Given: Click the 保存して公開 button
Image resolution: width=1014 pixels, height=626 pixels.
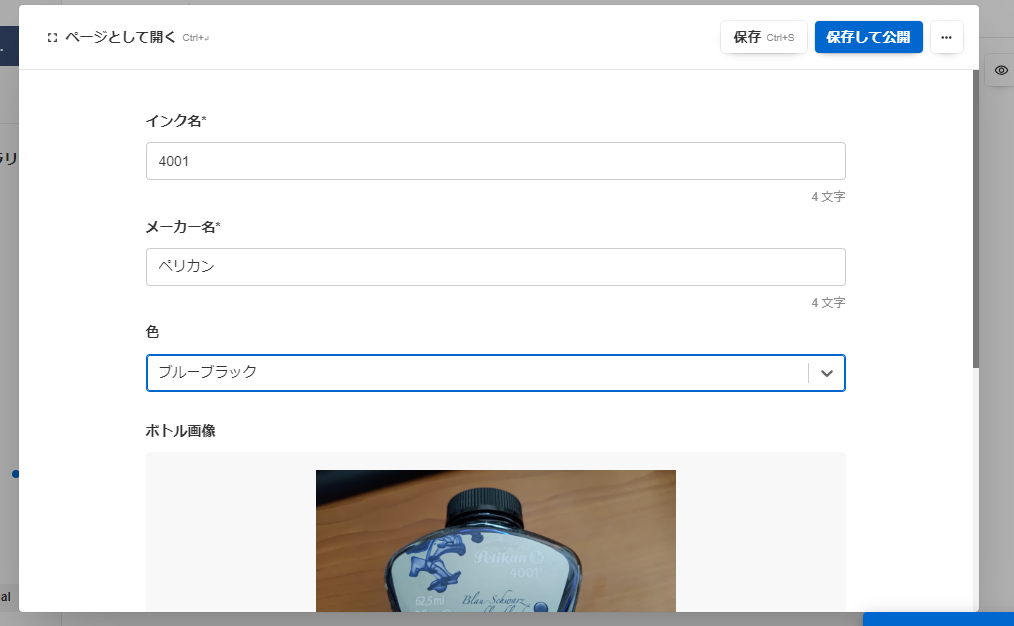Looking at the screenshot, I should point(868,37).
